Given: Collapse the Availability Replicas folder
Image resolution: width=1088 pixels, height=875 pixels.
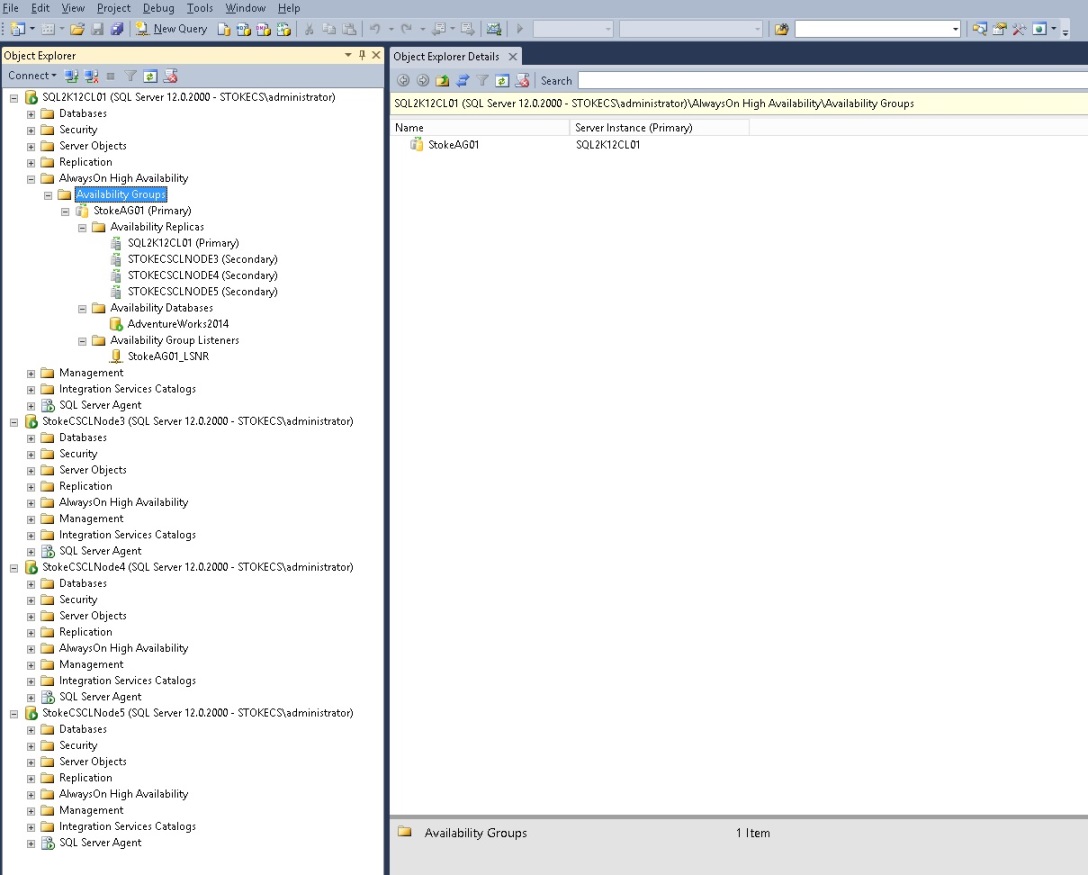Looking at the screenshot, I should click(83, 227).
